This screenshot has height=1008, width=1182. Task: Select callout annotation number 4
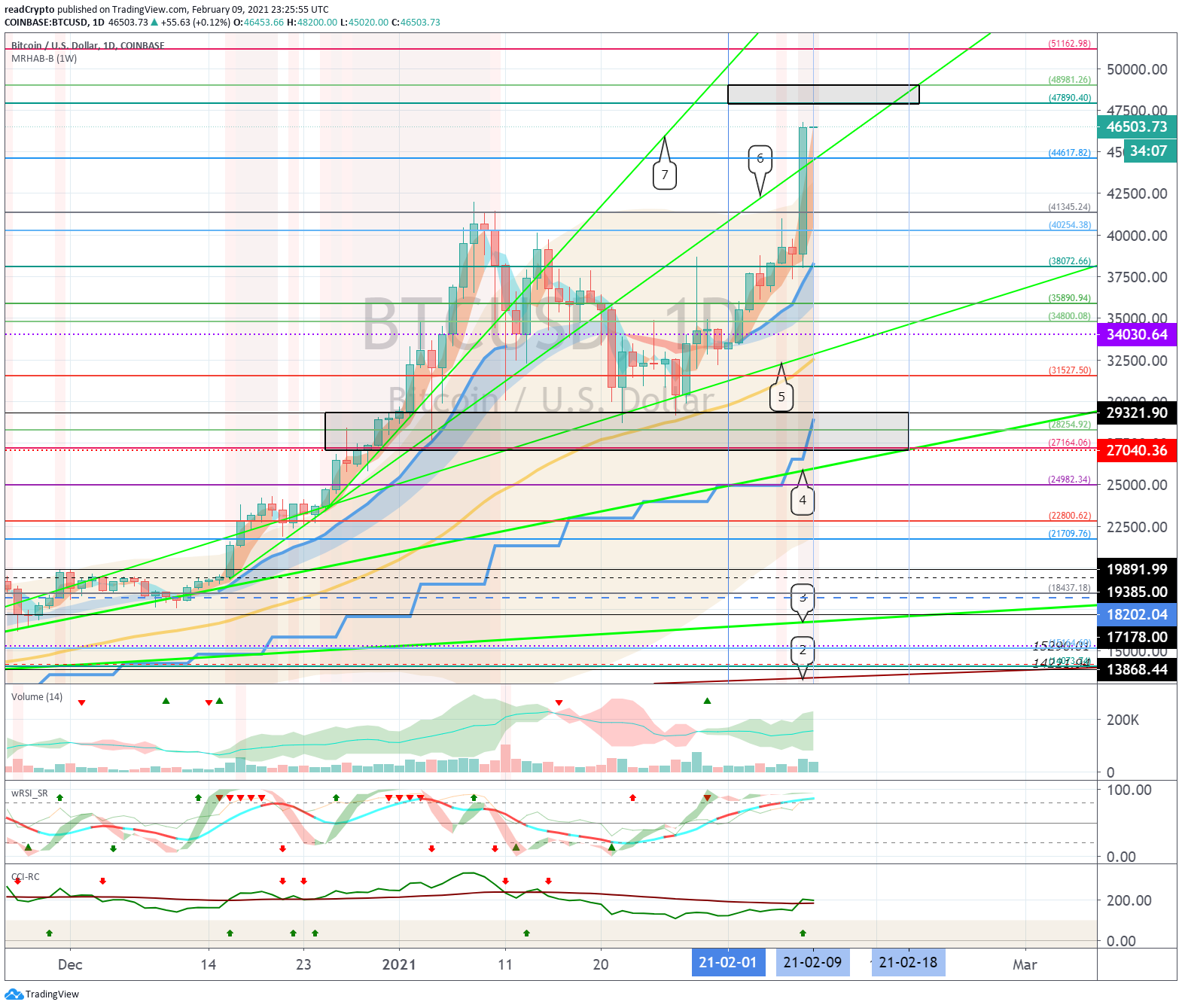[803, 500]
